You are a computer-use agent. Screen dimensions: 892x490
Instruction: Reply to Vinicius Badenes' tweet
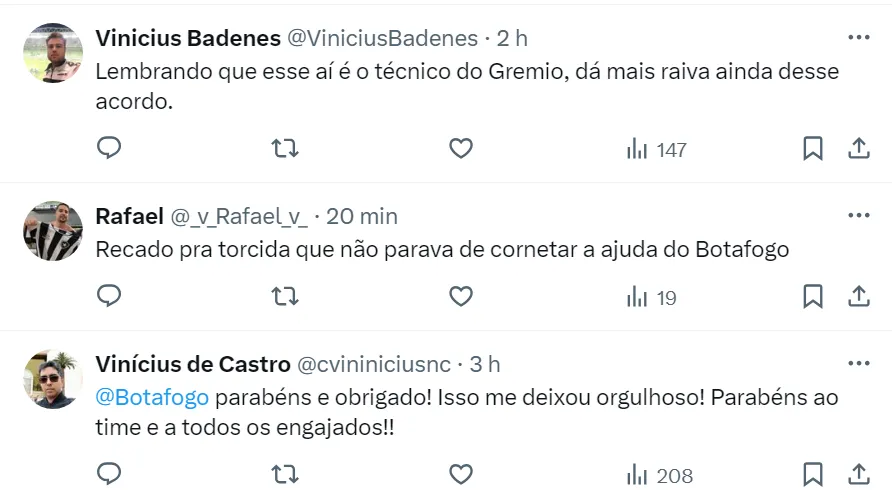coord(109,149)
